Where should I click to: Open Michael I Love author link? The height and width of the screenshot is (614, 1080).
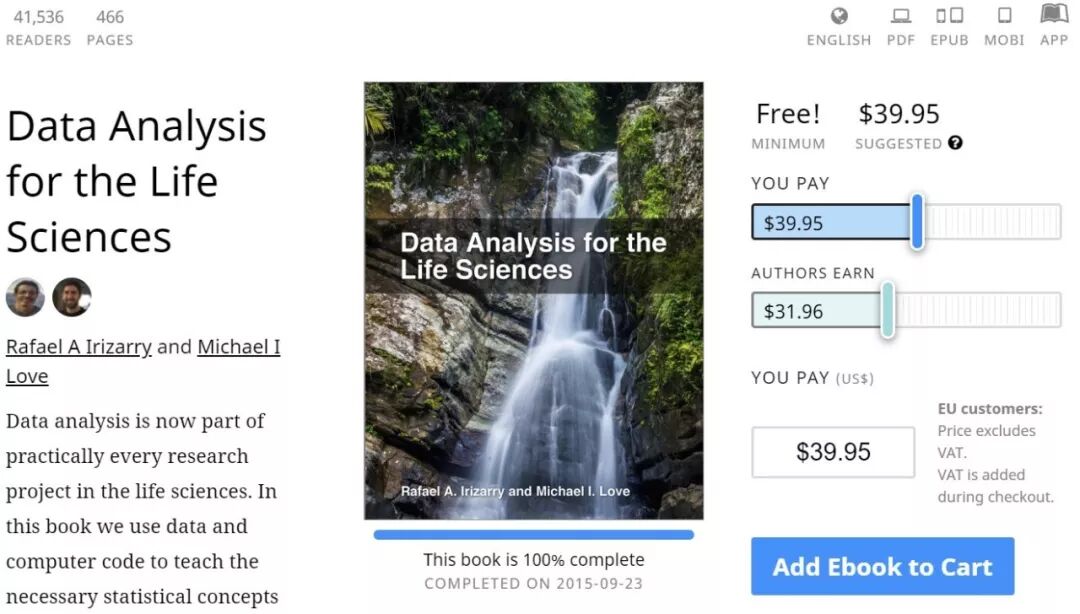coord(238,347)
